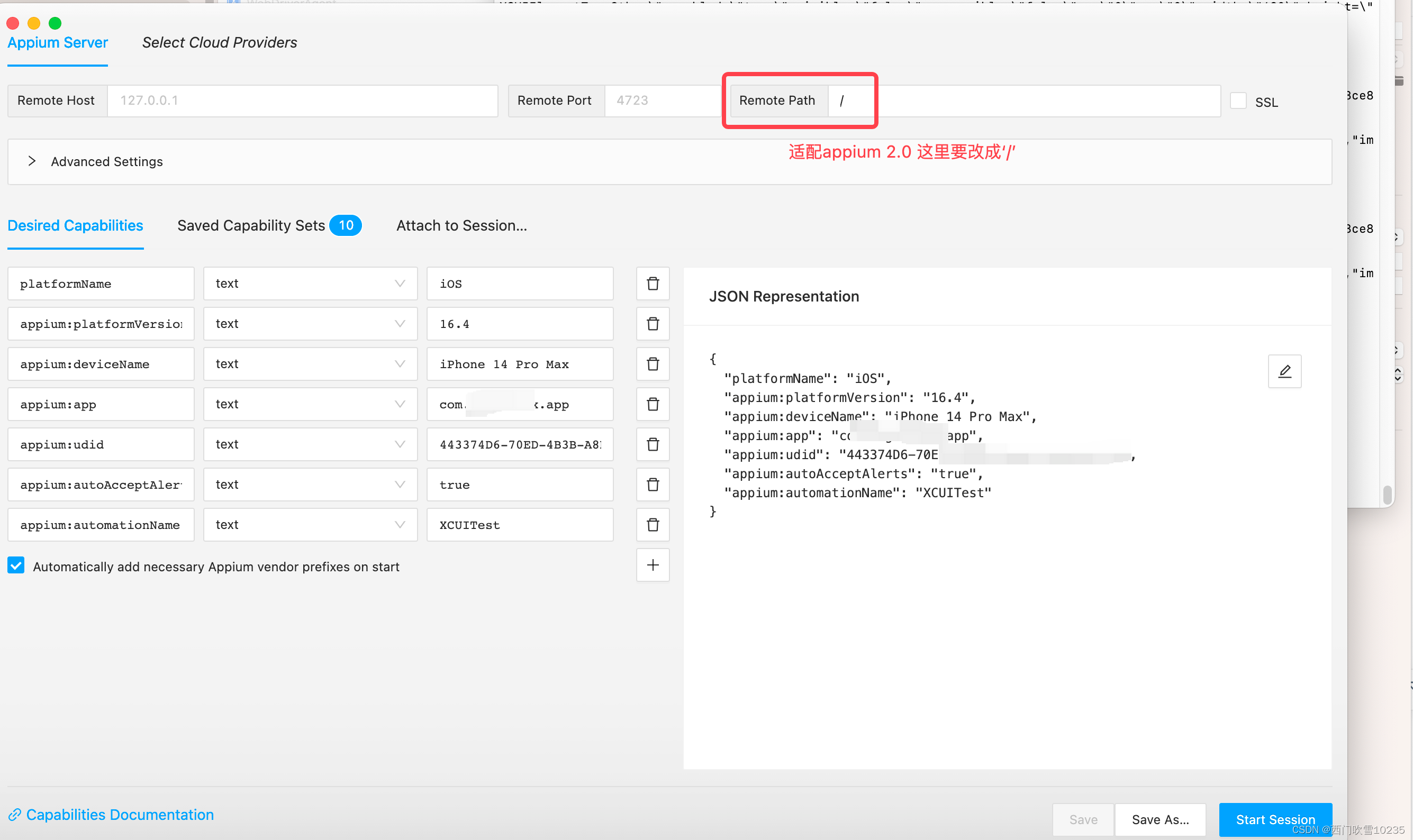Click the Start Session button
The height and width of the screenshot is (840, 1413).
1275,819
